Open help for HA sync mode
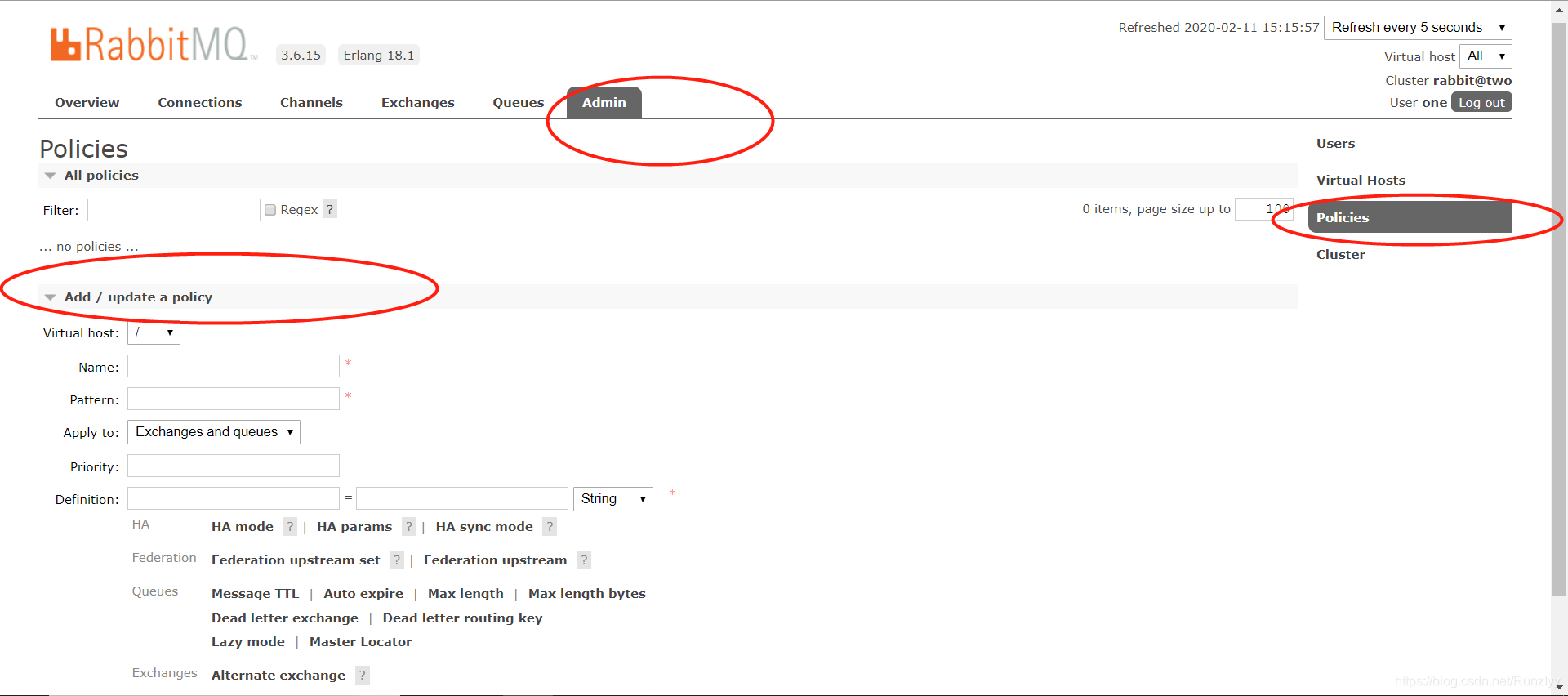The height and width of the screenshot is (696, 1568). point(550,527)
